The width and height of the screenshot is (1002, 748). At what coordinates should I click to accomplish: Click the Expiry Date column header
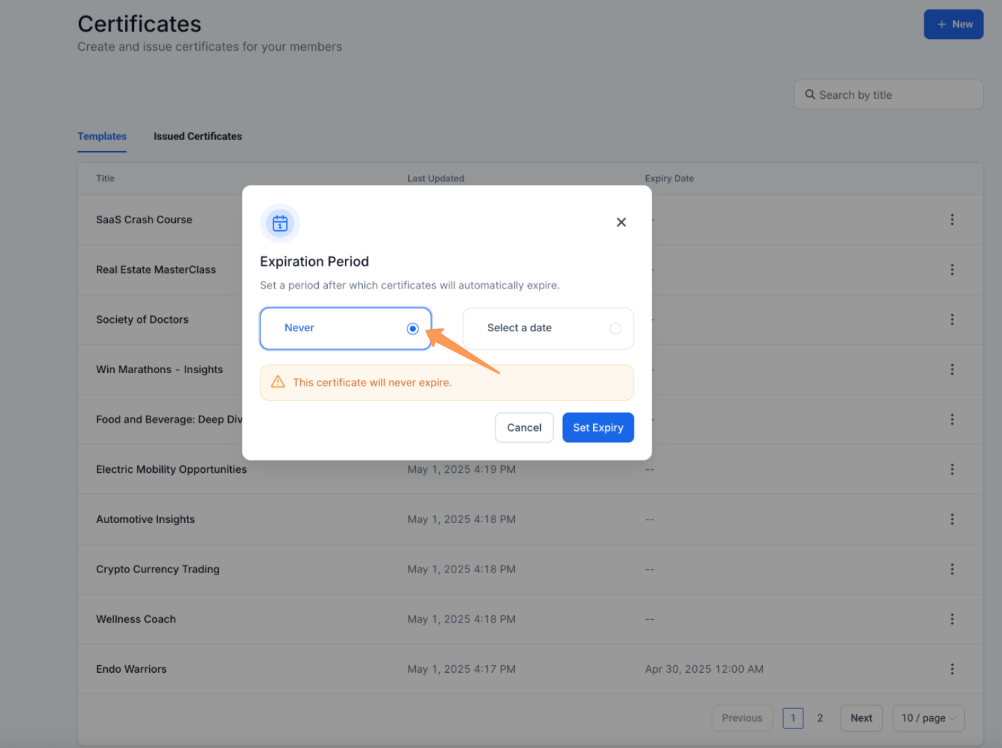(x=669, y=178)
